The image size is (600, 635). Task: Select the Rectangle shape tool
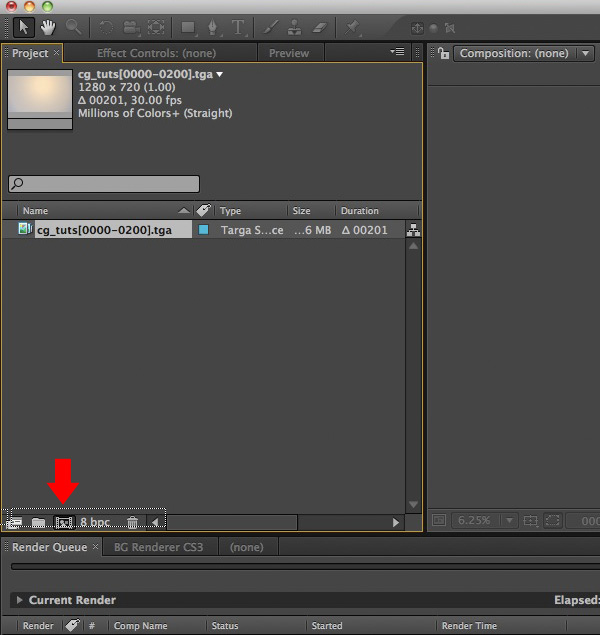(188, 28)
